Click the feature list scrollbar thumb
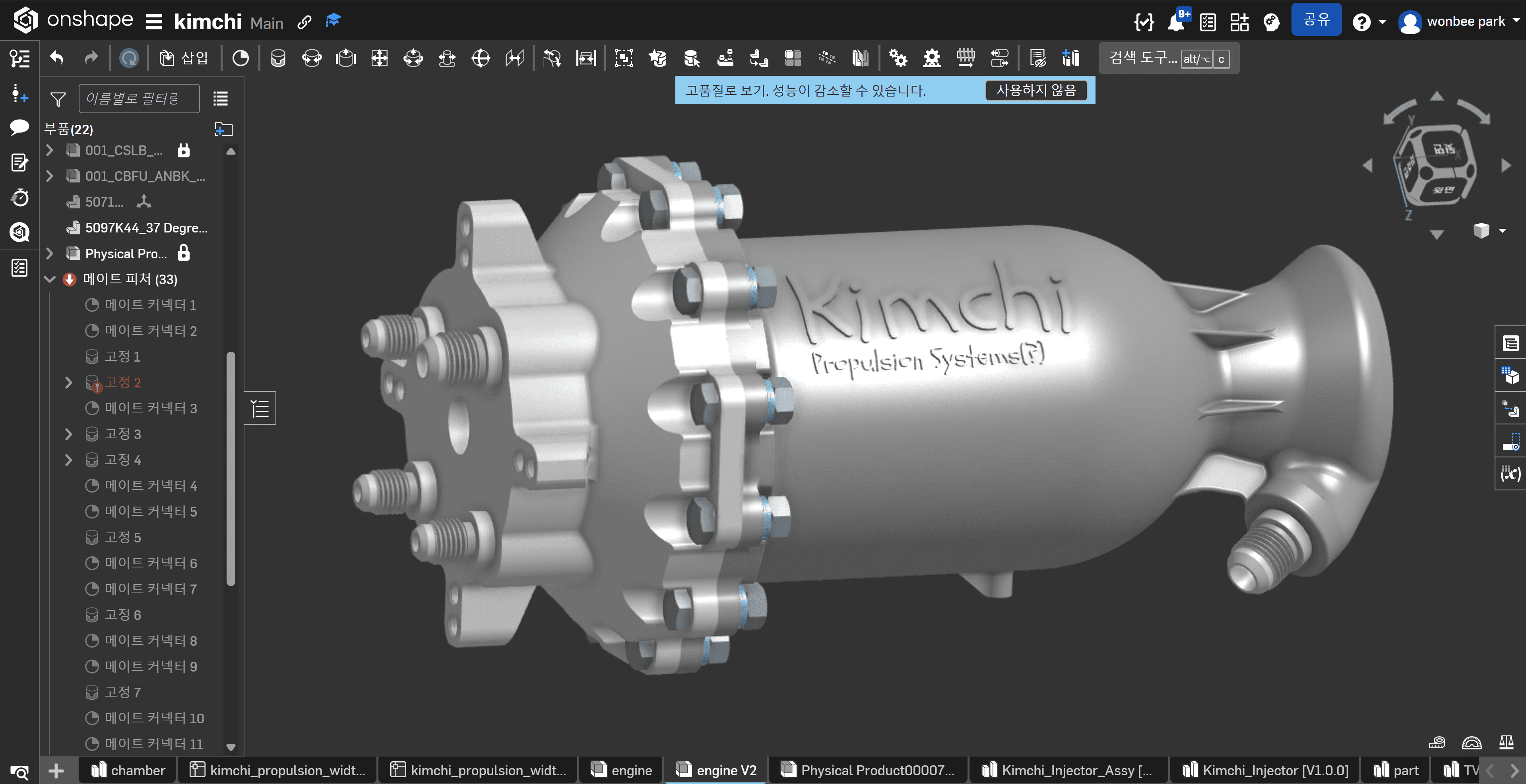 (x=231, y=470)
